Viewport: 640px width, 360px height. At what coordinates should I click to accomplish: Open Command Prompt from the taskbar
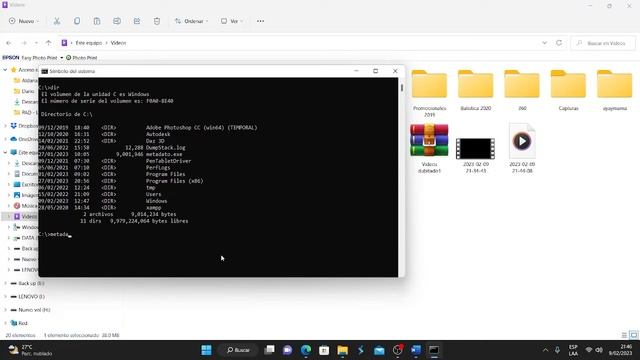pyautogui.click(x=434, y=350)
